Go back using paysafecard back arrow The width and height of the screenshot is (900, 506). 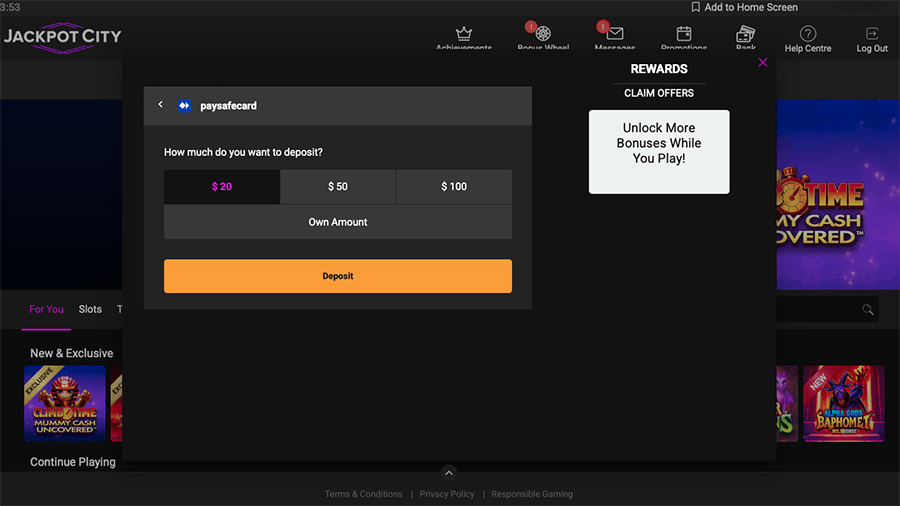[161, 104]
